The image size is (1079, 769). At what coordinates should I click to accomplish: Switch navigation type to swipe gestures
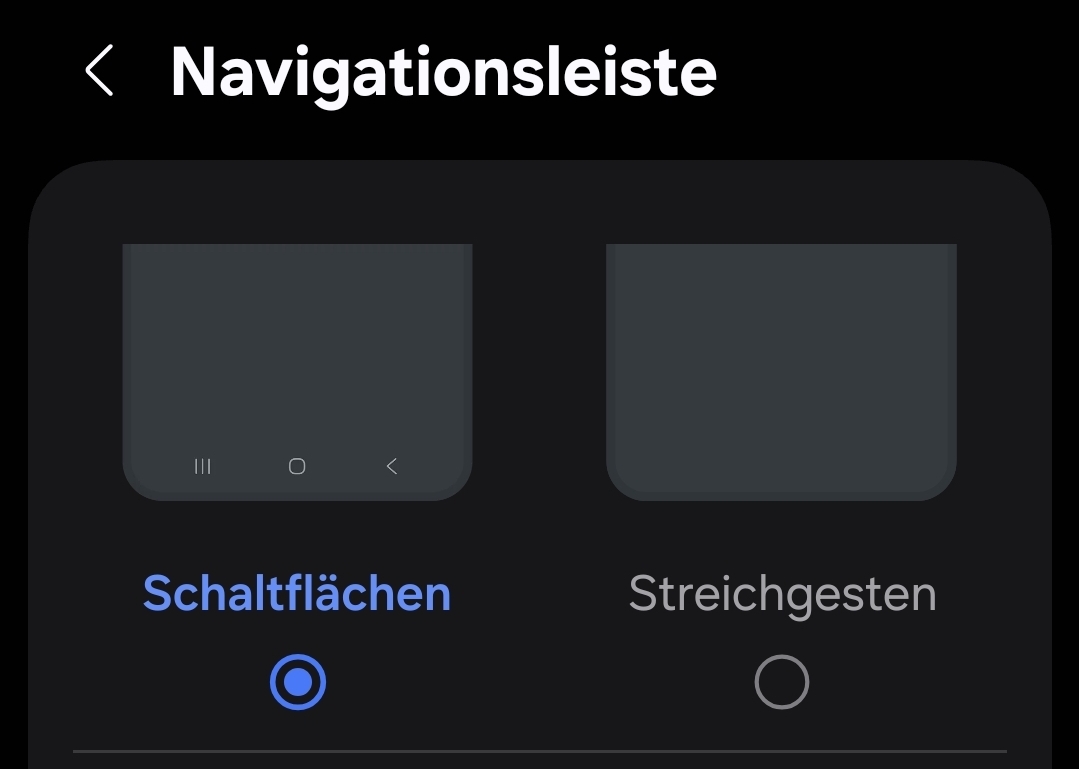pos(782,682)
